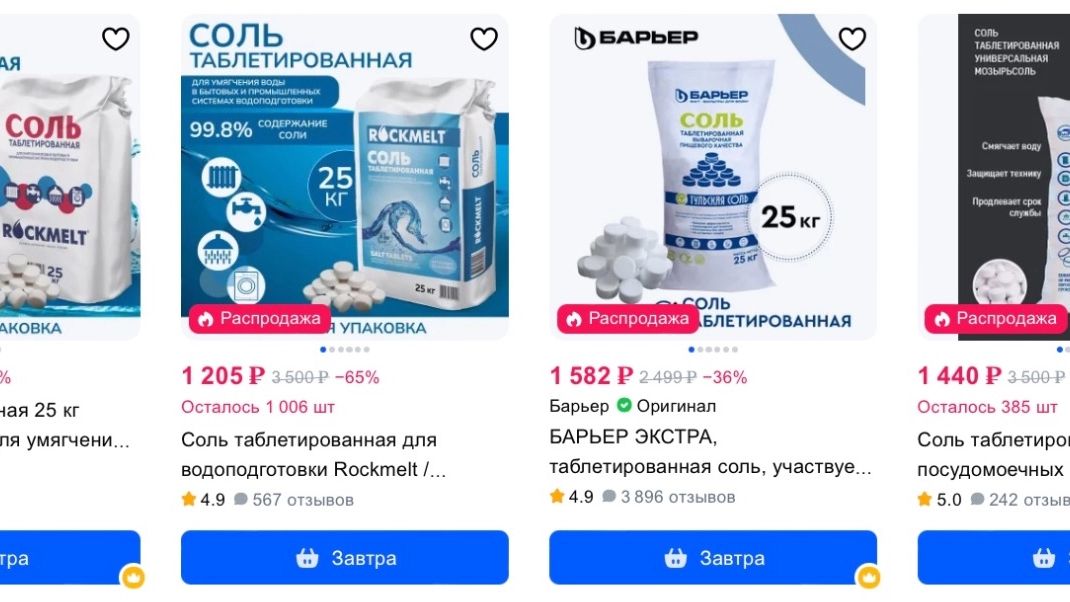Open Барьер brand link
The image size is (1070, 602).
579,406
